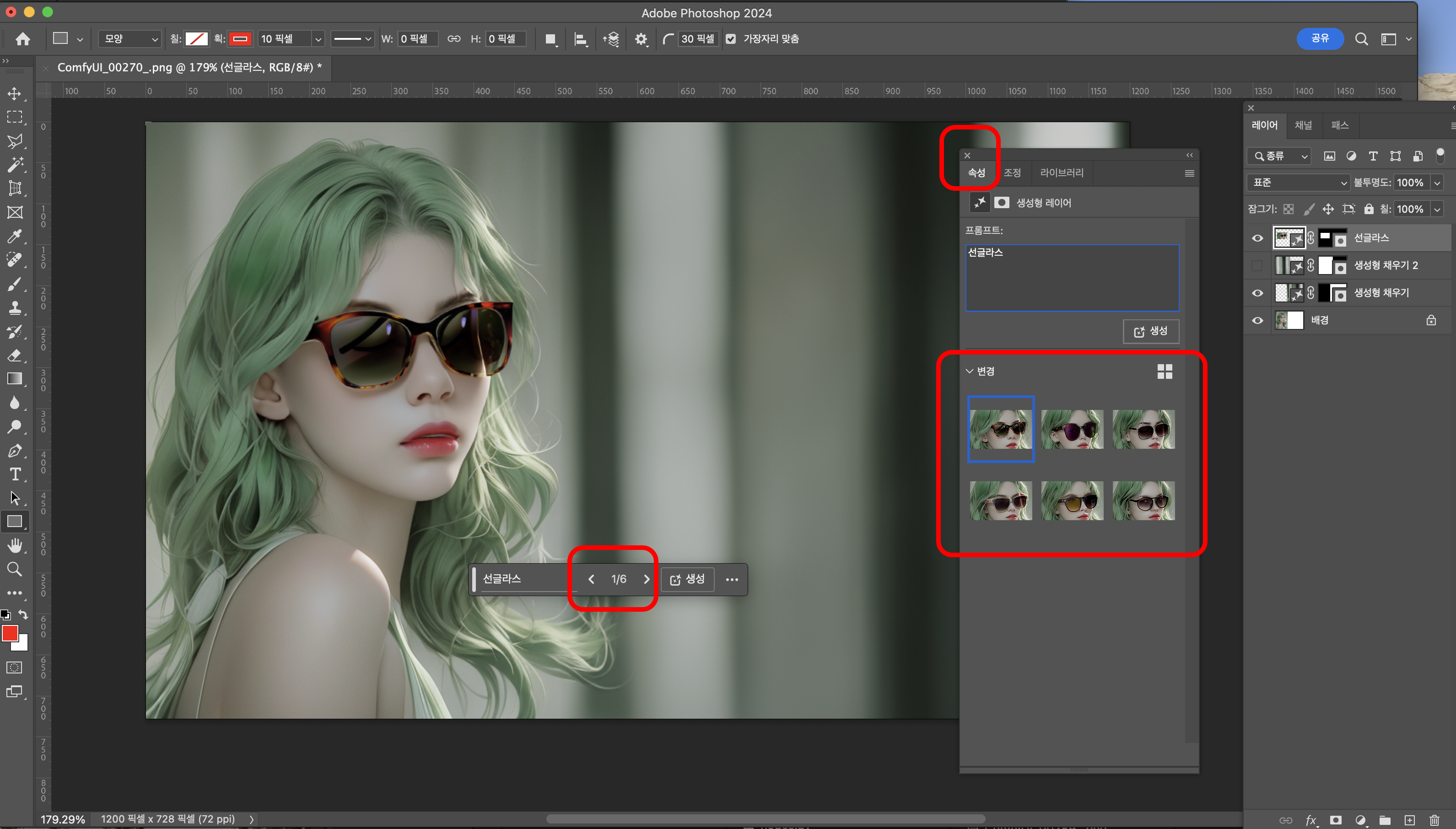Select the Horizontal Type tool
1456x829 pixels.
tap(15, 474)
